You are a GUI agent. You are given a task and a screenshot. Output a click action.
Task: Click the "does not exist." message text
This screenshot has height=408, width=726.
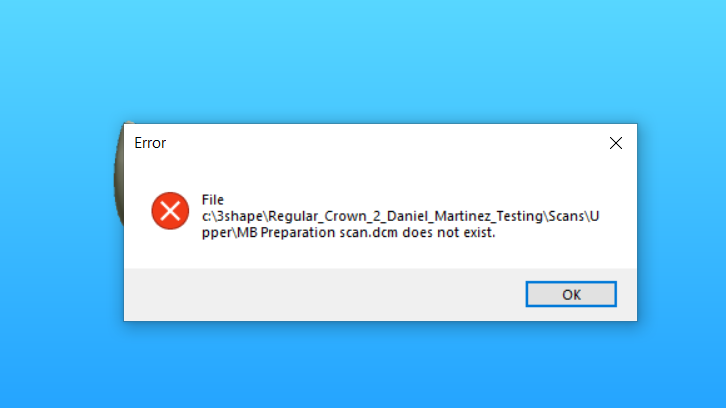coord(449,232)
